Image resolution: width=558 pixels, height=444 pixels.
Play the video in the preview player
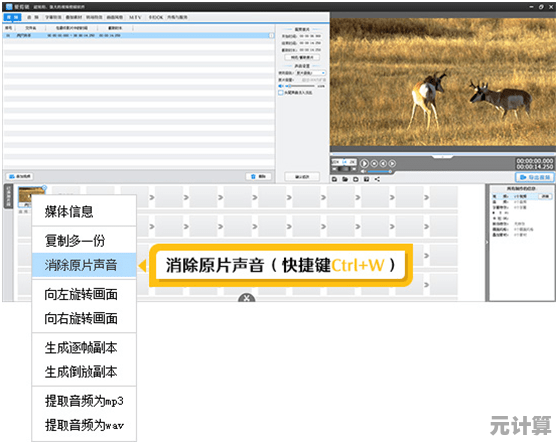pyautogui.click(x=364, y=163)
